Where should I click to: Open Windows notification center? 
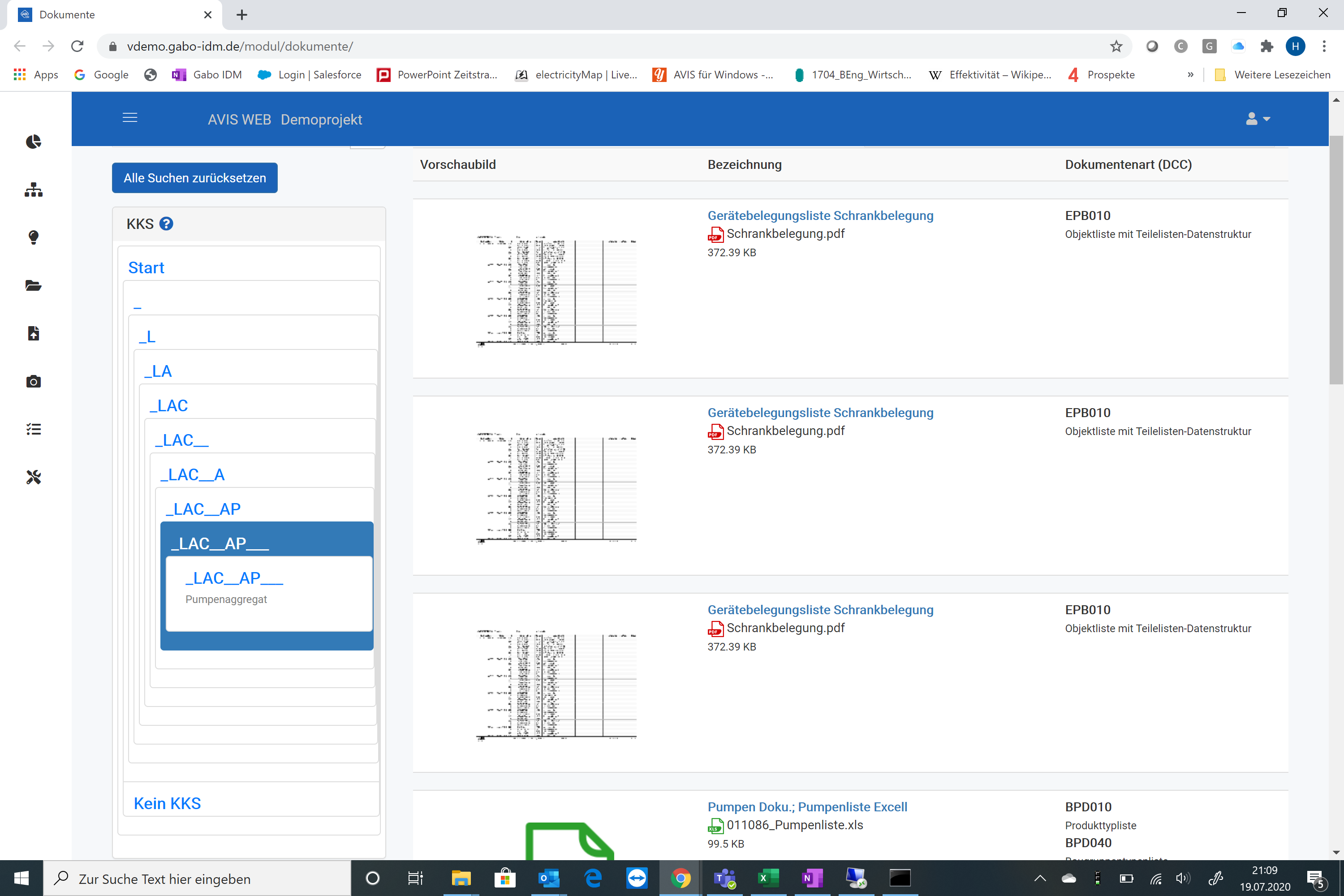(1316, 879)
